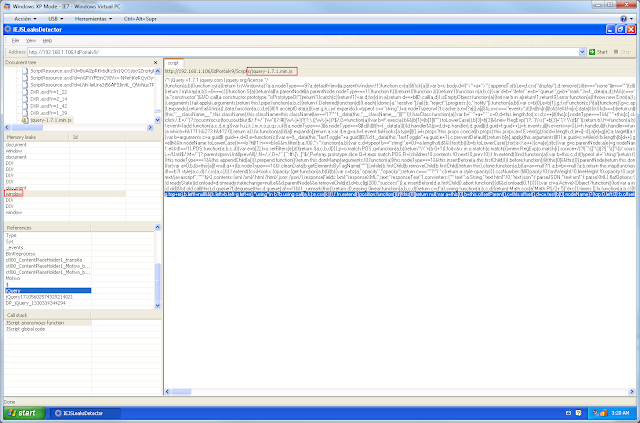Viewport: 640px width, 423px height.
Task: Click file icon of DXR.axd?r=2_14
Action: tap(25, 99)
